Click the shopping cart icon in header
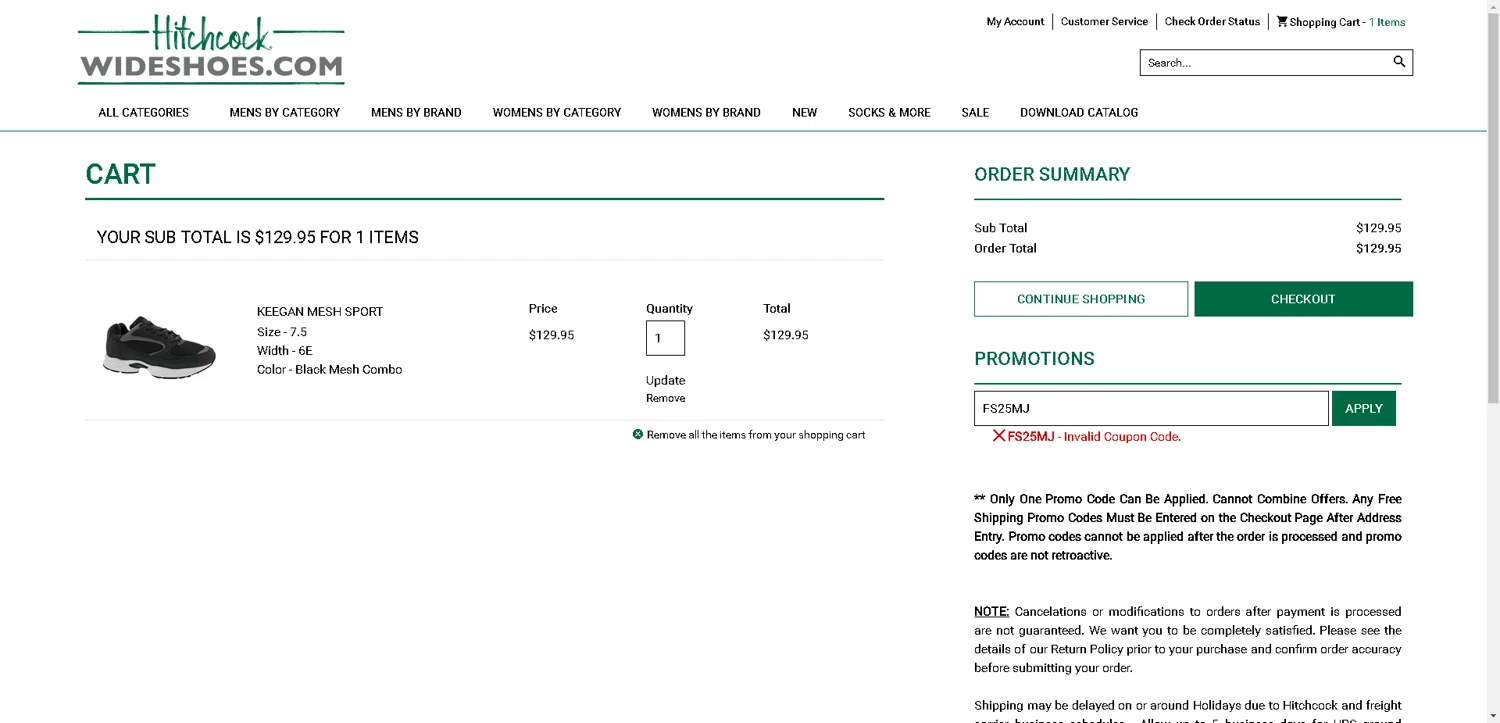This screenshot has height=723, width=1500. (1282, 21)
